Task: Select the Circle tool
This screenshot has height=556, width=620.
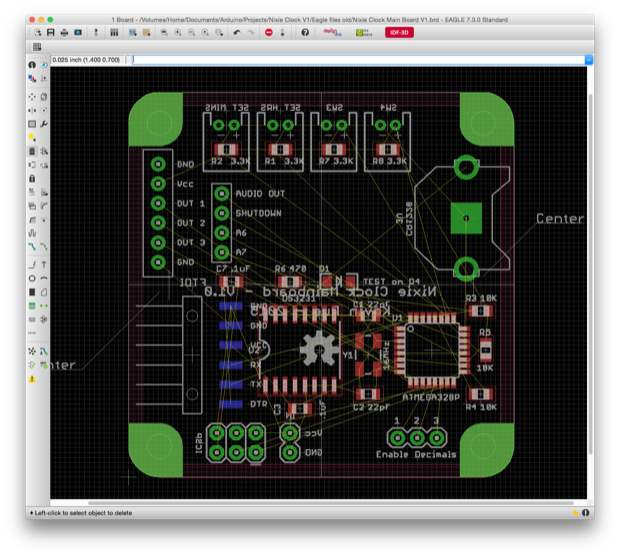Action: [32, 278]
